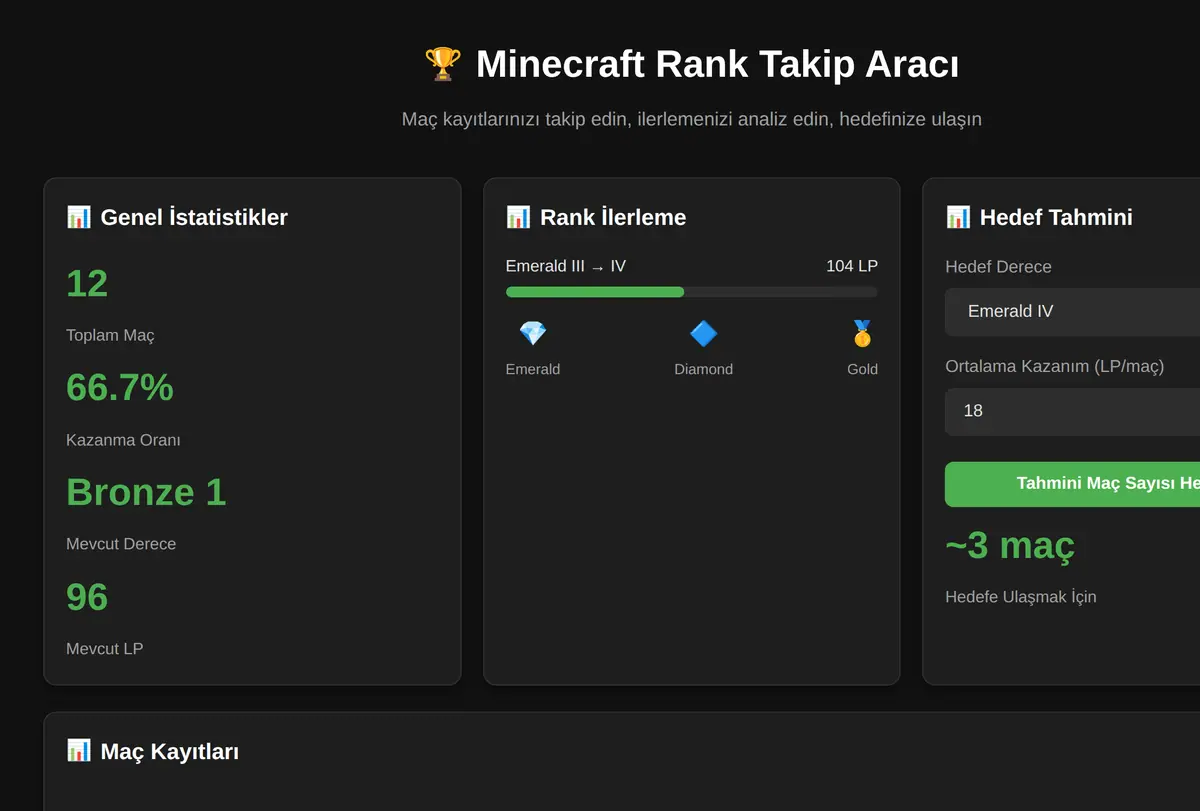Click the trophy icon in the page title

[x=443, y=64]
